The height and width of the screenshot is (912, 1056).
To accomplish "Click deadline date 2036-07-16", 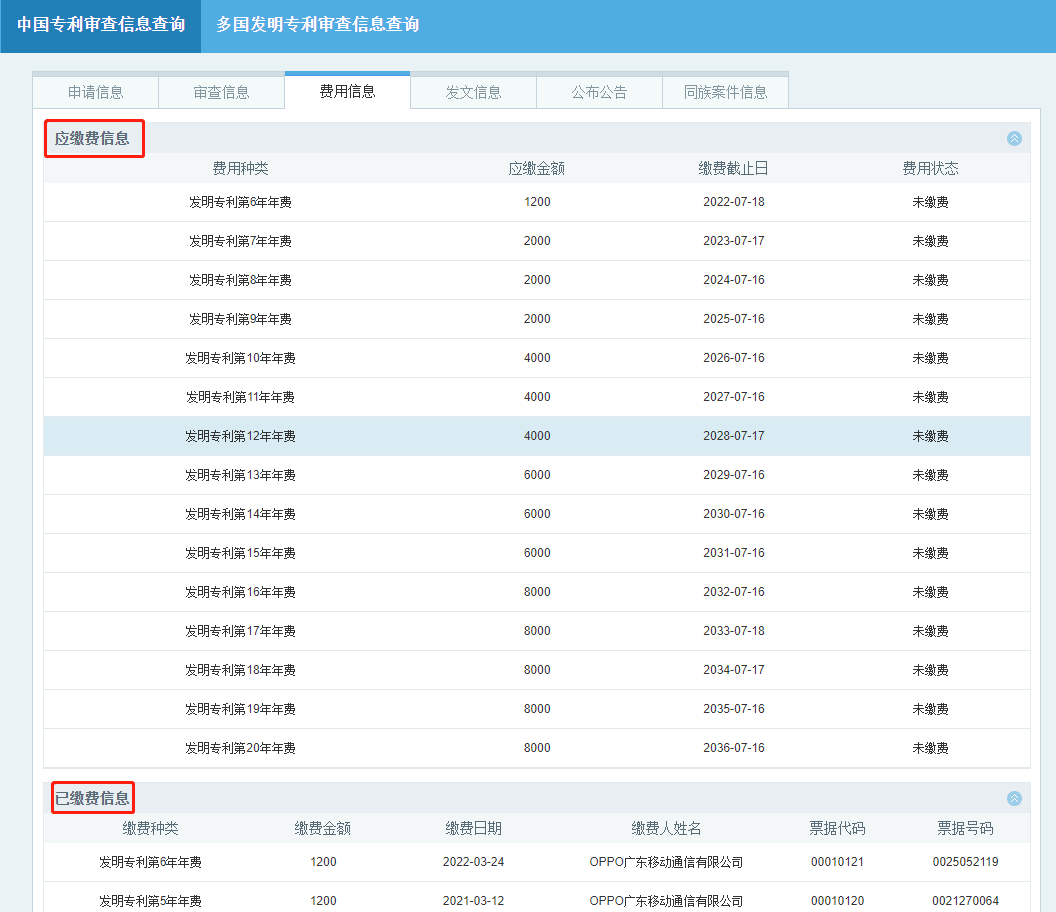I will click(x=734, y=748).
